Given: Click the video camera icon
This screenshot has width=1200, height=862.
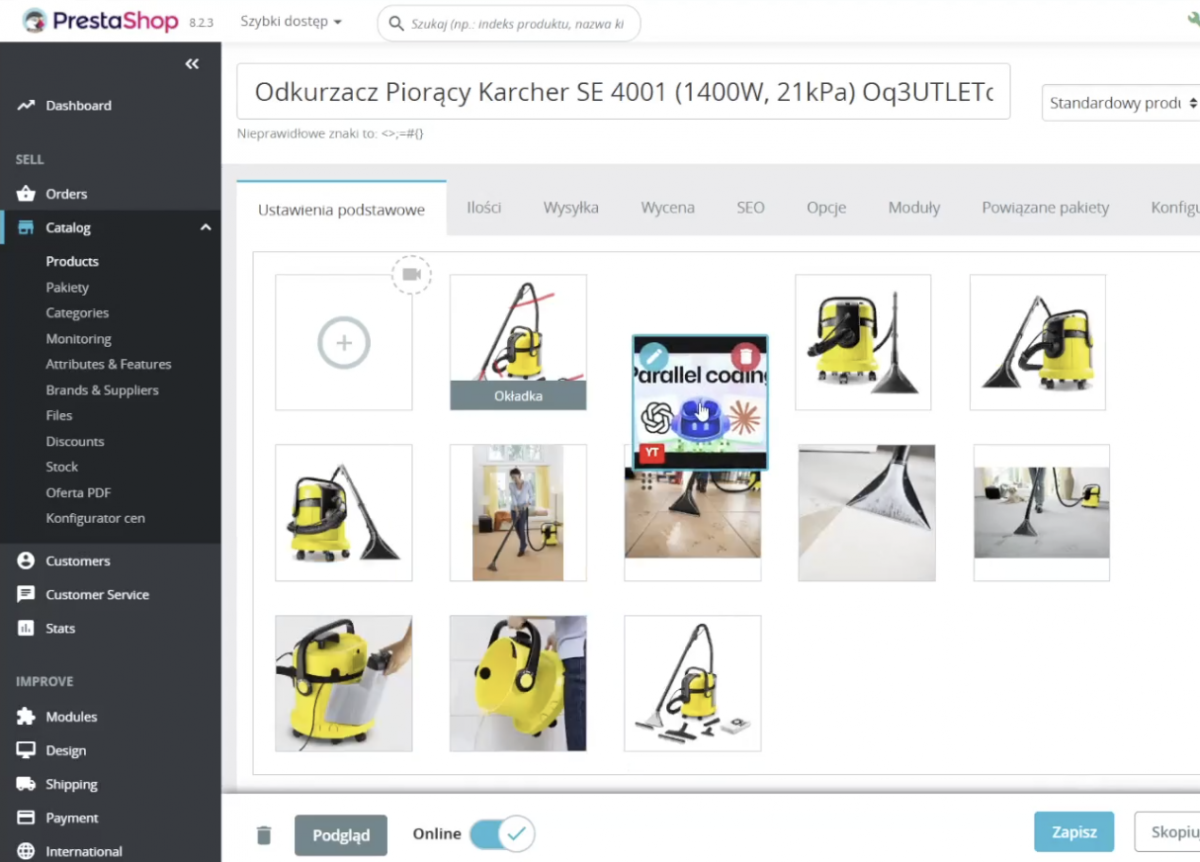Looking at the screenshot, I should pos(411,274).
